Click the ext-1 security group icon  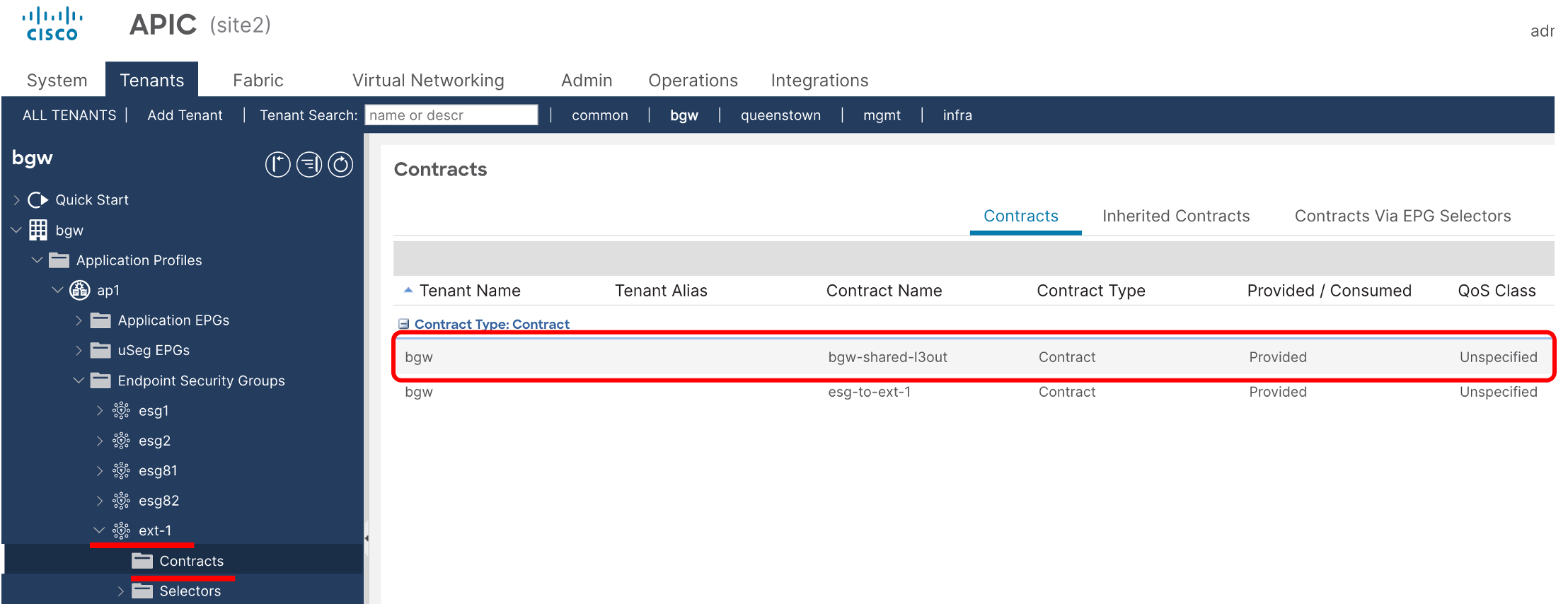click(122, 530)
